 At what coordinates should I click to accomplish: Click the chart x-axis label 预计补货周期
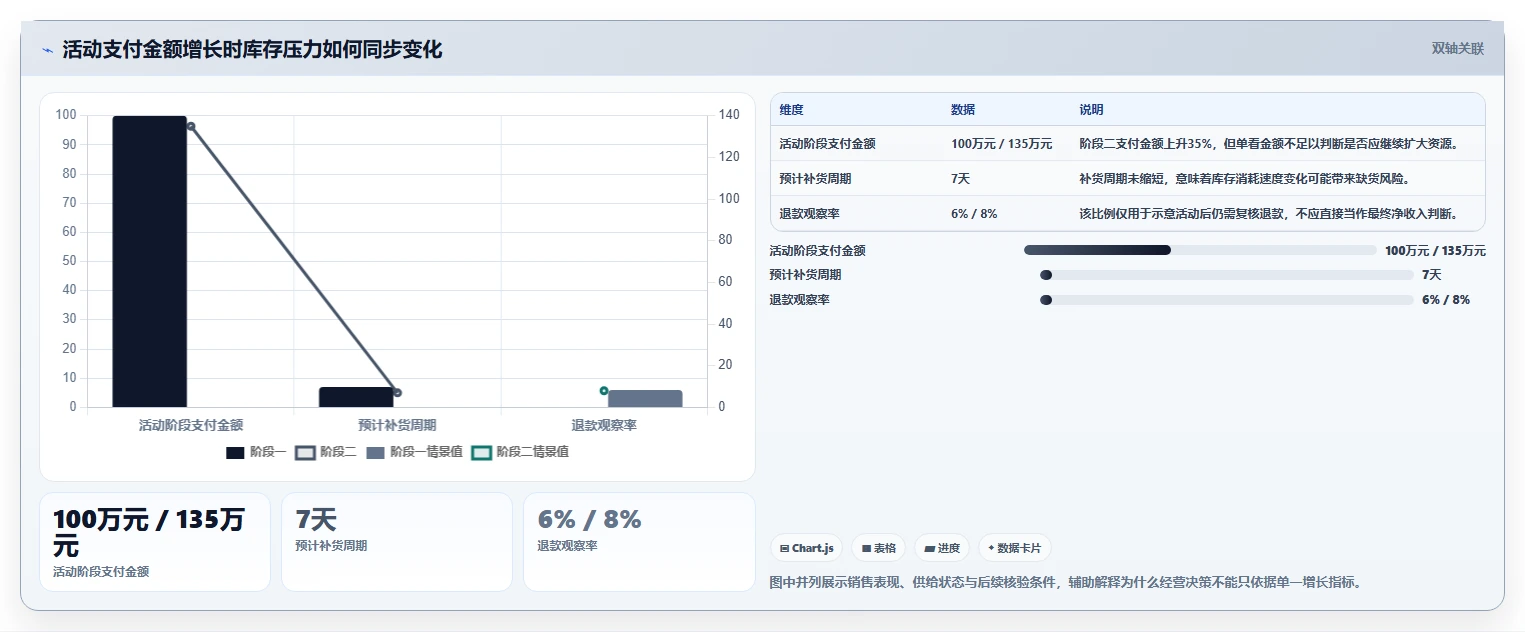(x=397, y=426)
